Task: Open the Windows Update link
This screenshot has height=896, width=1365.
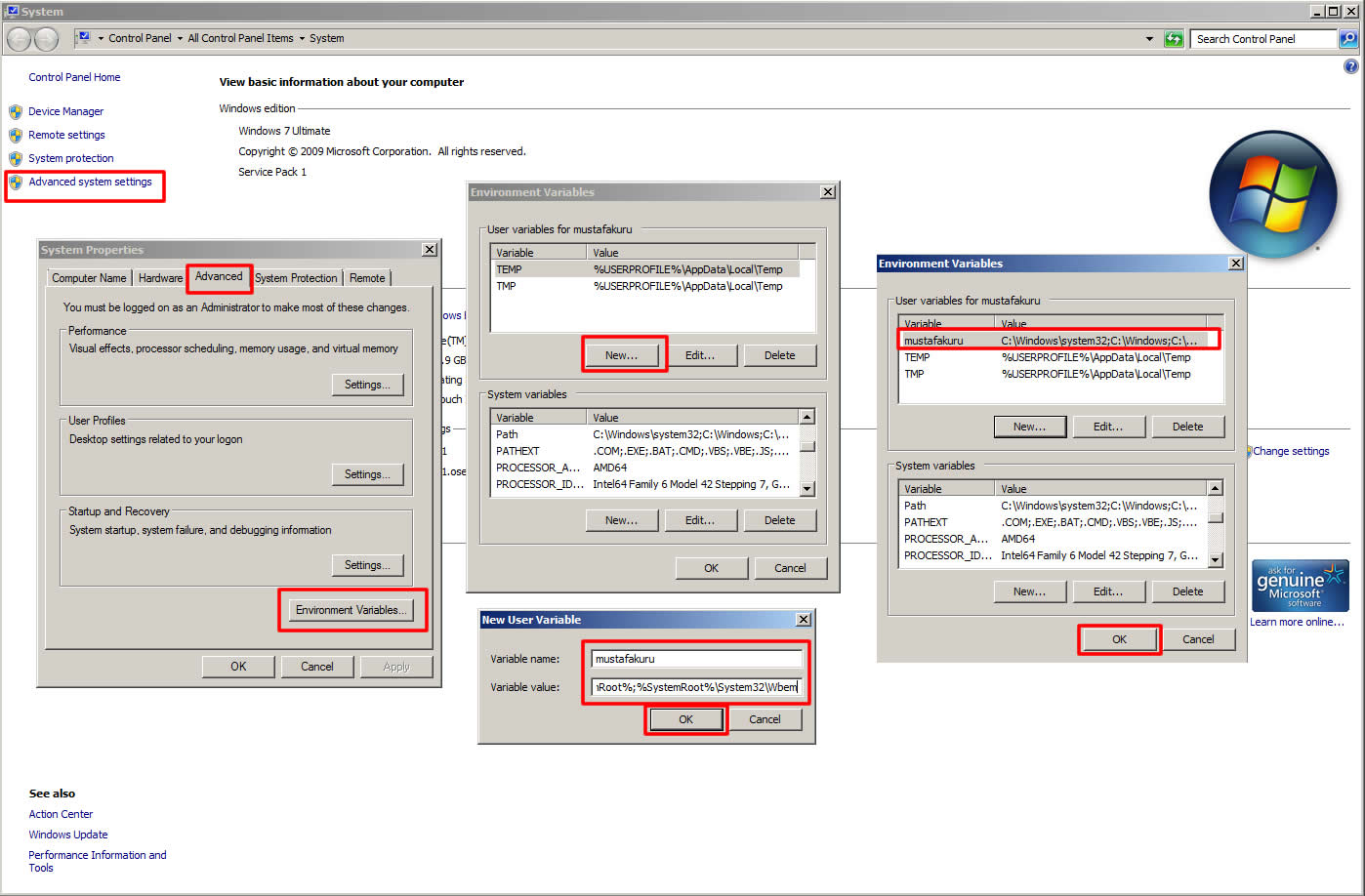Action: click(x=68, y=835)
